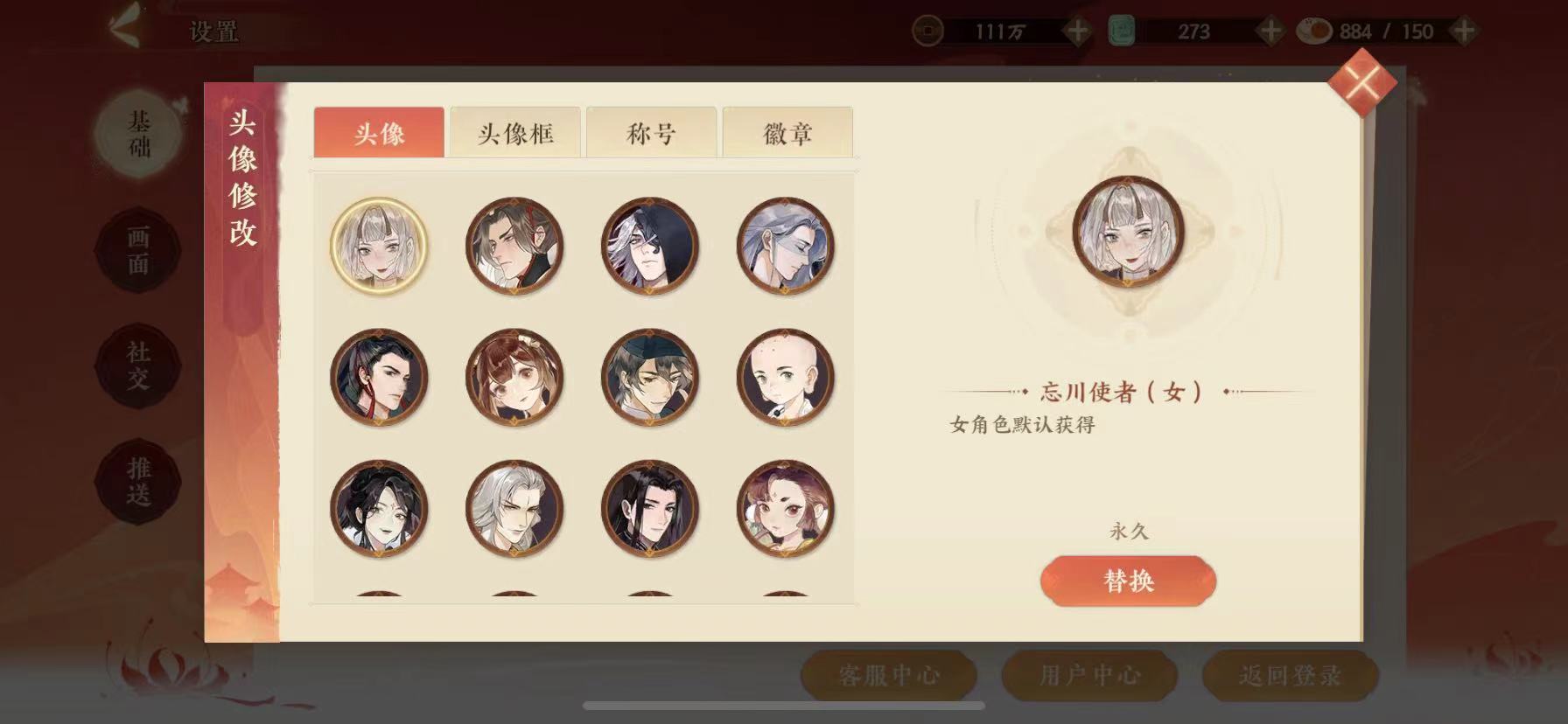Open the 称号 tab
Screen dimensions: 1568x724
[651, 133]
